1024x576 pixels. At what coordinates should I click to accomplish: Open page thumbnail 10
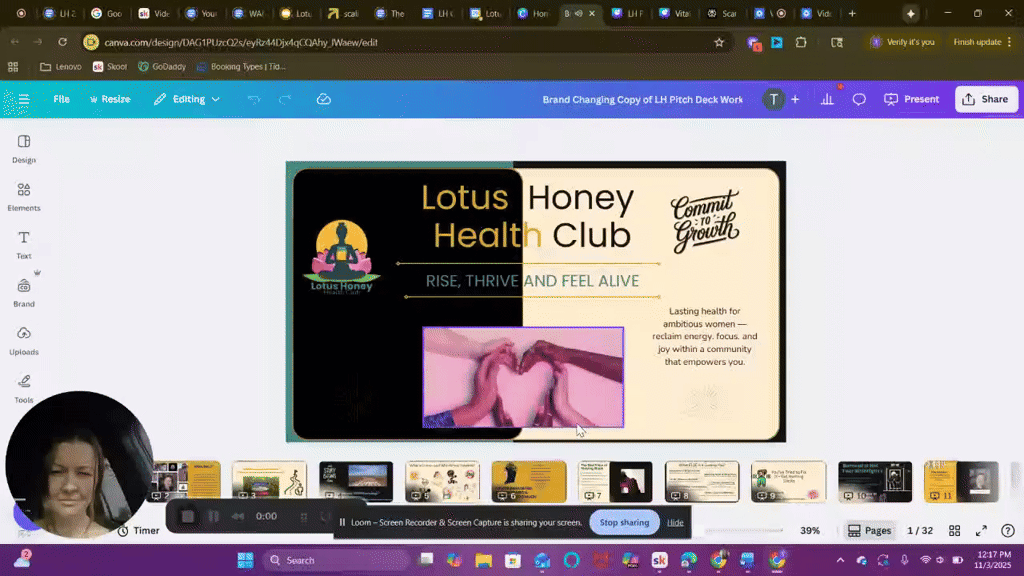875,482
